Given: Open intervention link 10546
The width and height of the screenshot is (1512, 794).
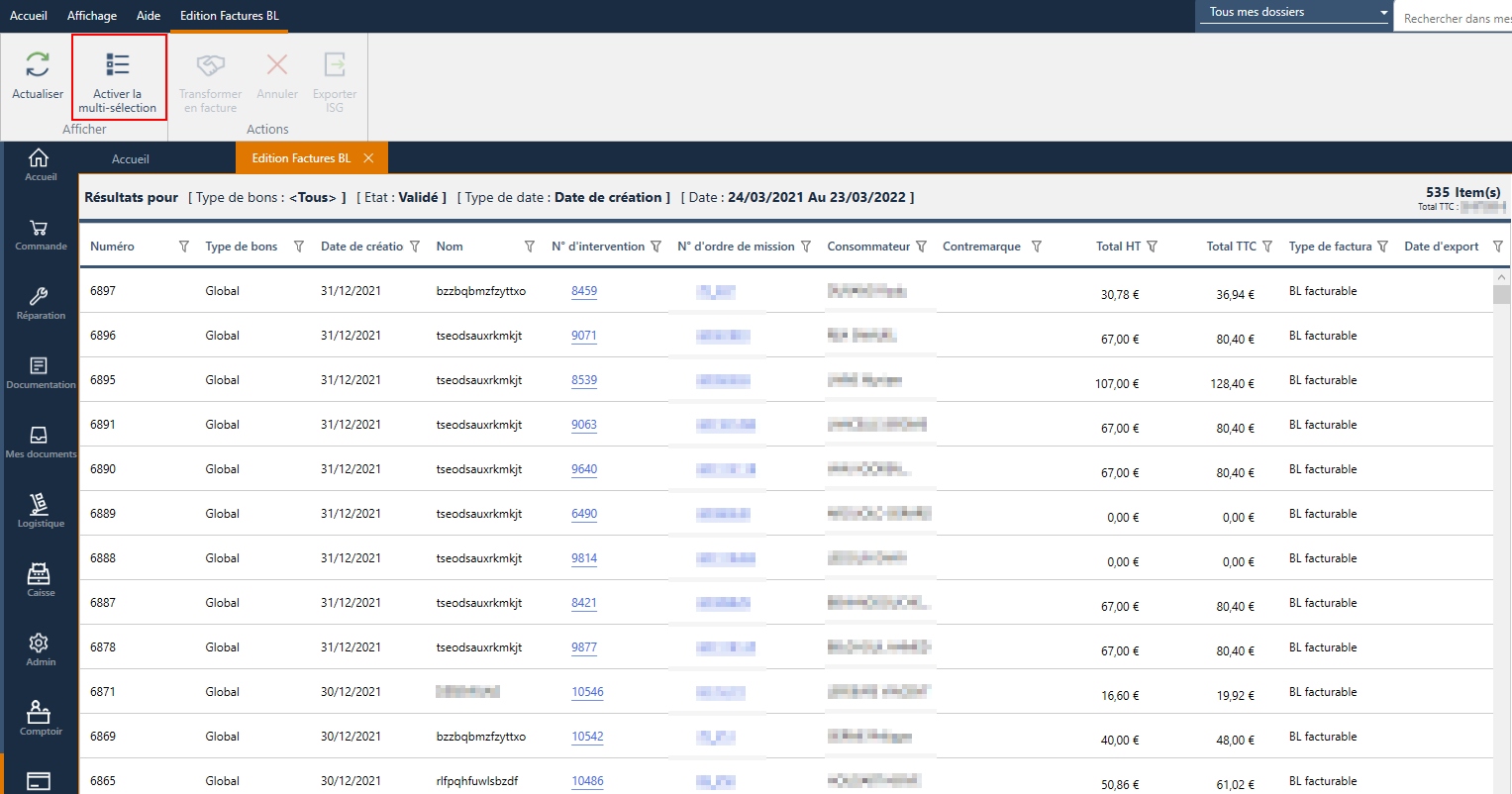Looking at the screenshot, I should point(587,692).
